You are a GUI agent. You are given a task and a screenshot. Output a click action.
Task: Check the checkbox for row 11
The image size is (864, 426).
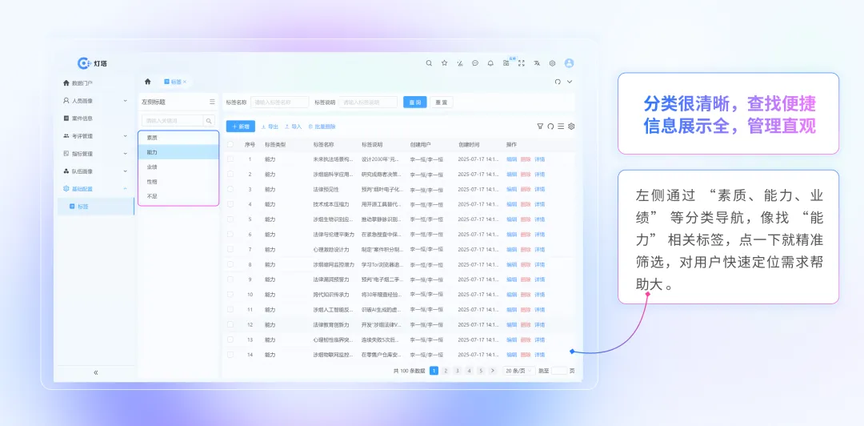(x=230, y=310)
